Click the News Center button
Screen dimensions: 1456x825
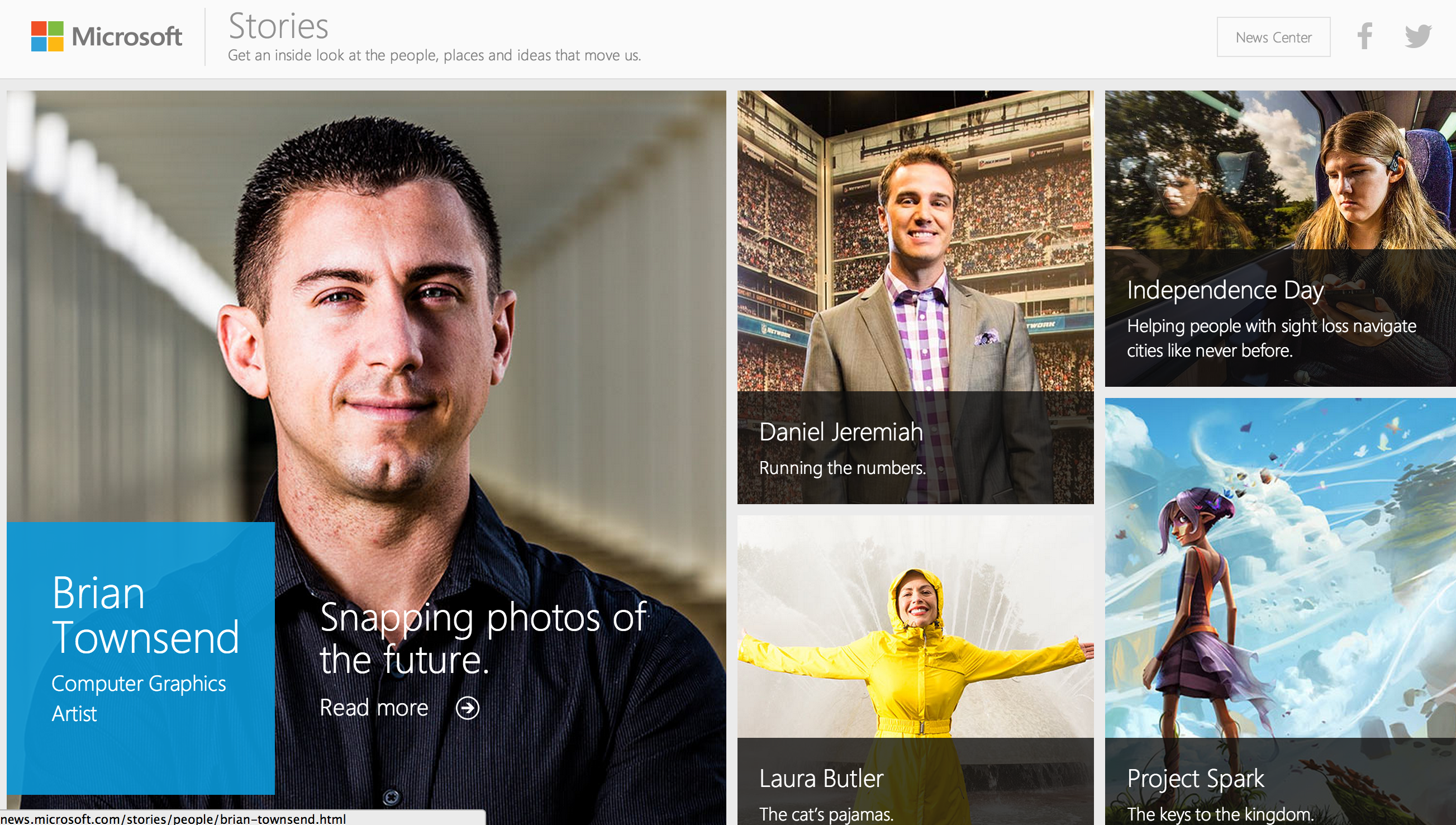pyautogui.click(x=1273, y=37)
